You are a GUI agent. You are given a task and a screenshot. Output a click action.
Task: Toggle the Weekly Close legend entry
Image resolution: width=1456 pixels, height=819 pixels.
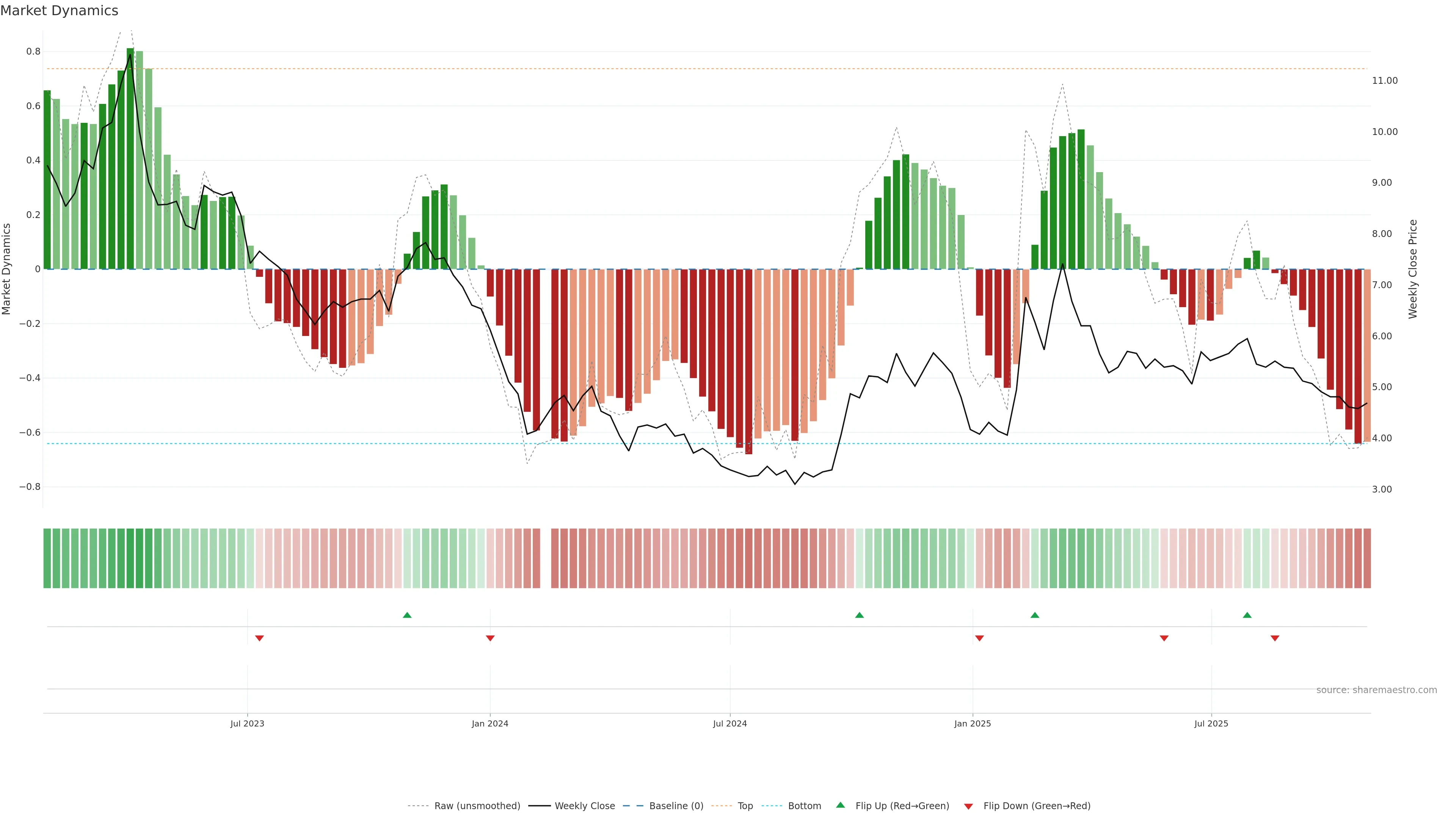click(x=584, y=806)
